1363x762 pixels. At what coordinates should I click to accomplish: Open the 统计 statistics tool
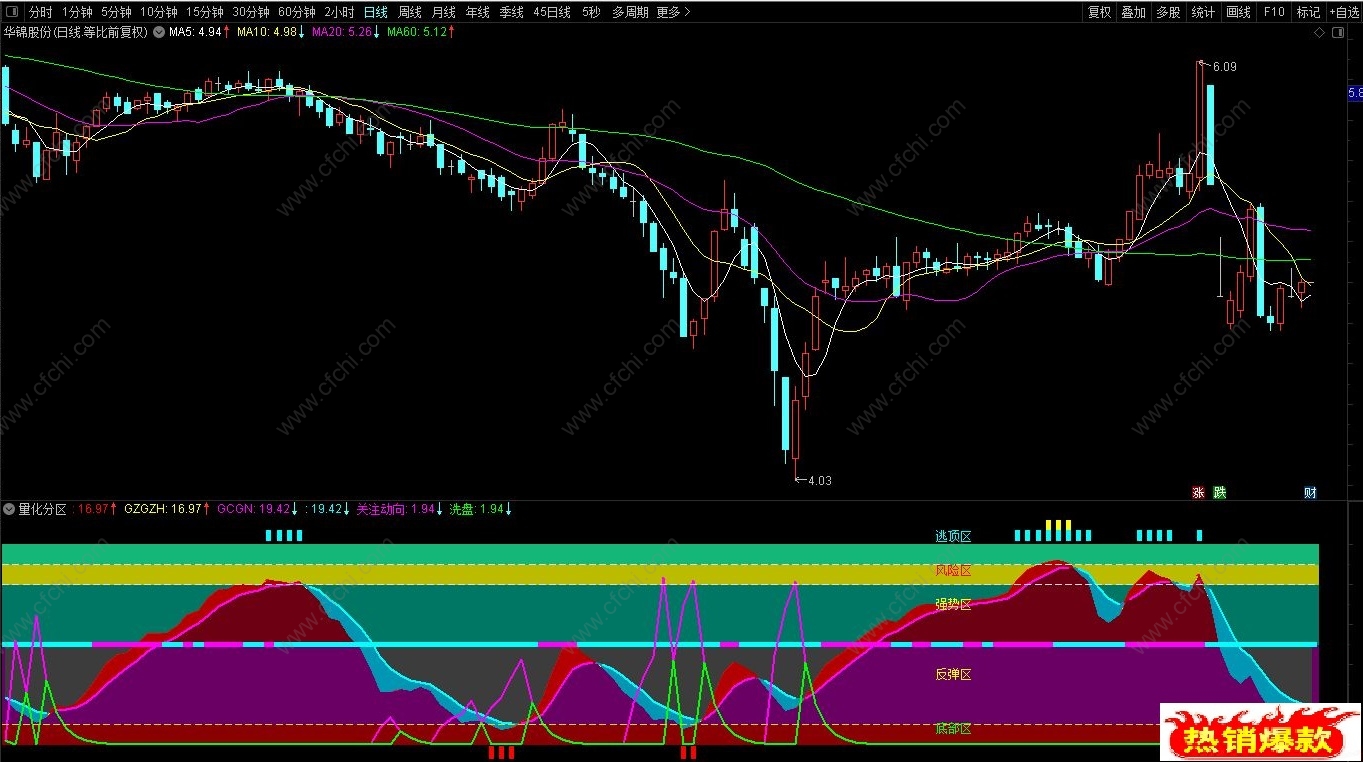[1203, 12]
